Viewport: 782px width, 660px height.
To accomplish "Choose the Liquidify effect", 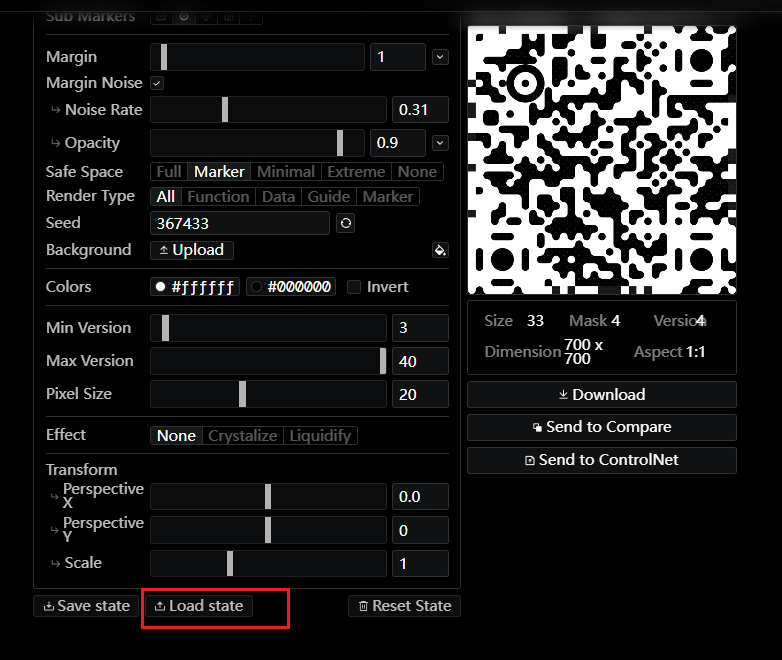I will (x=320, y=436).
